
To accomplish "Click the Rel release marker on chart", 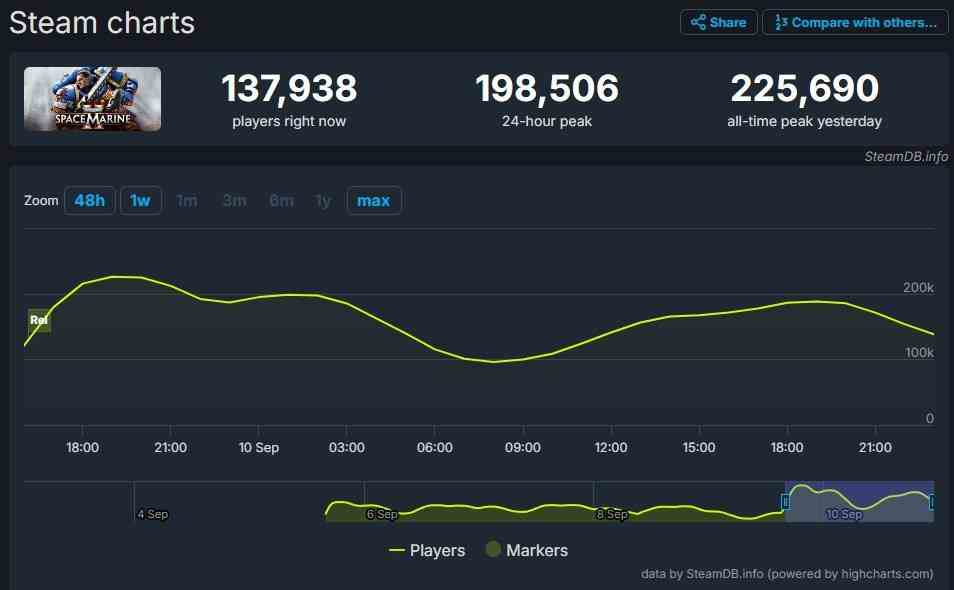I will click(39, 320).
